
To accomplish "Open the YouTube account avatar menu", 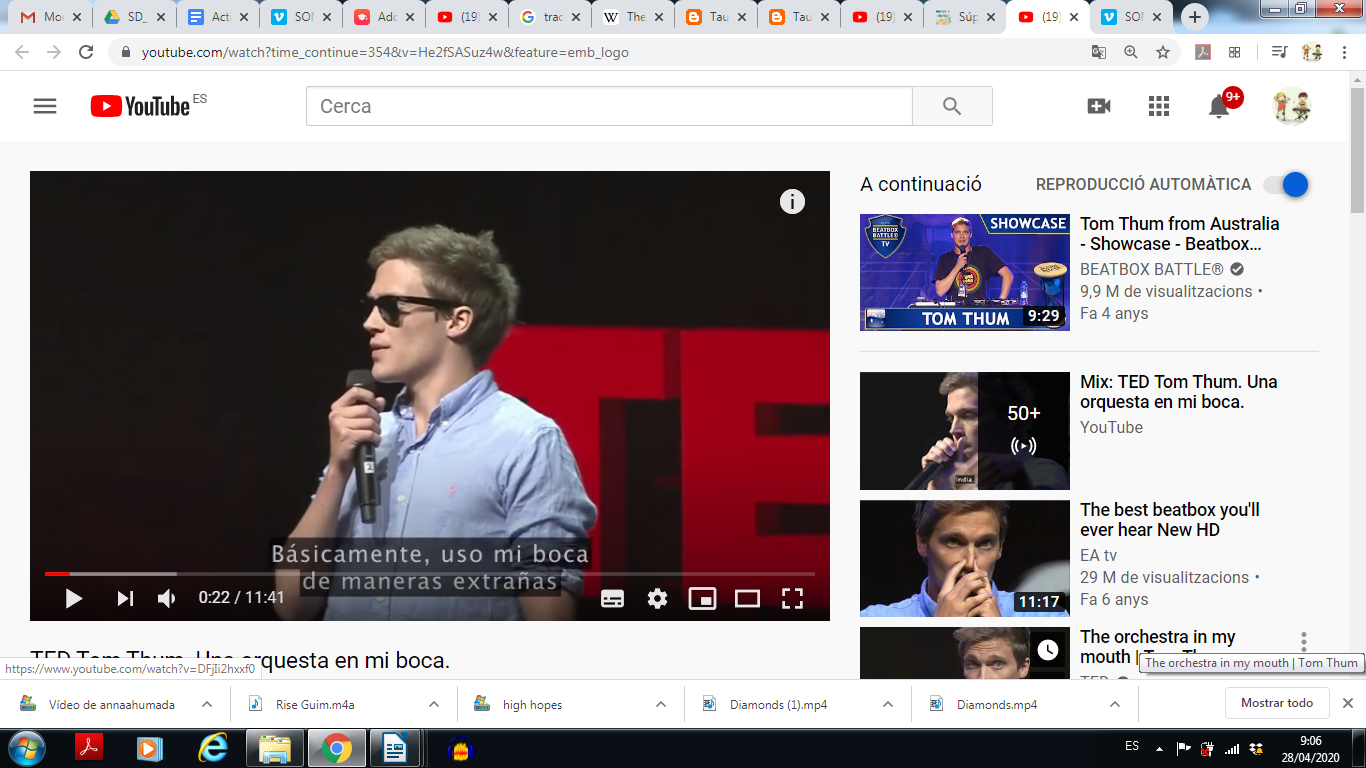I will coord(1292,106).
